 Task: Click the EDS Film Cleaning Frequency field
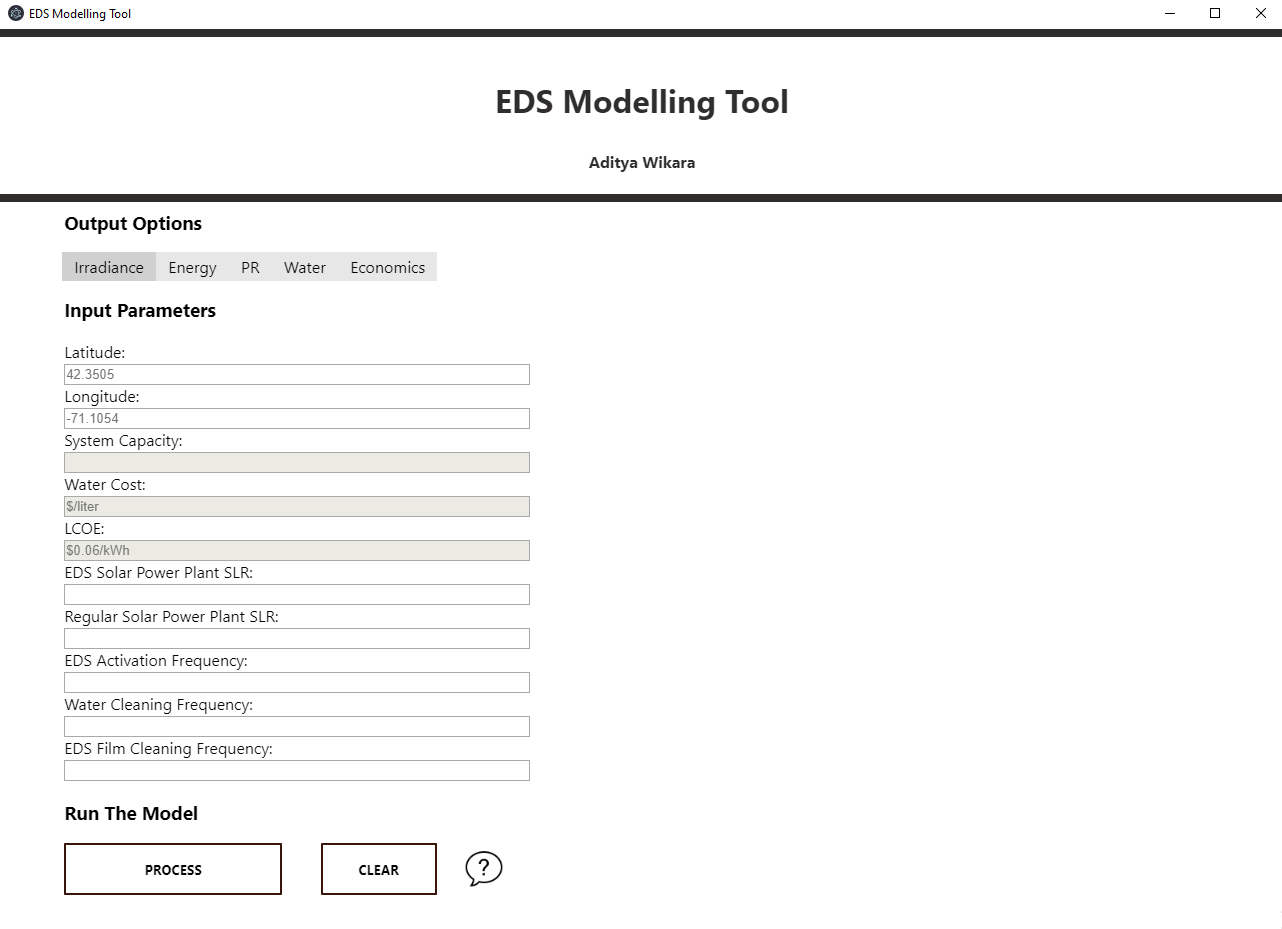[x=296, y=770]
